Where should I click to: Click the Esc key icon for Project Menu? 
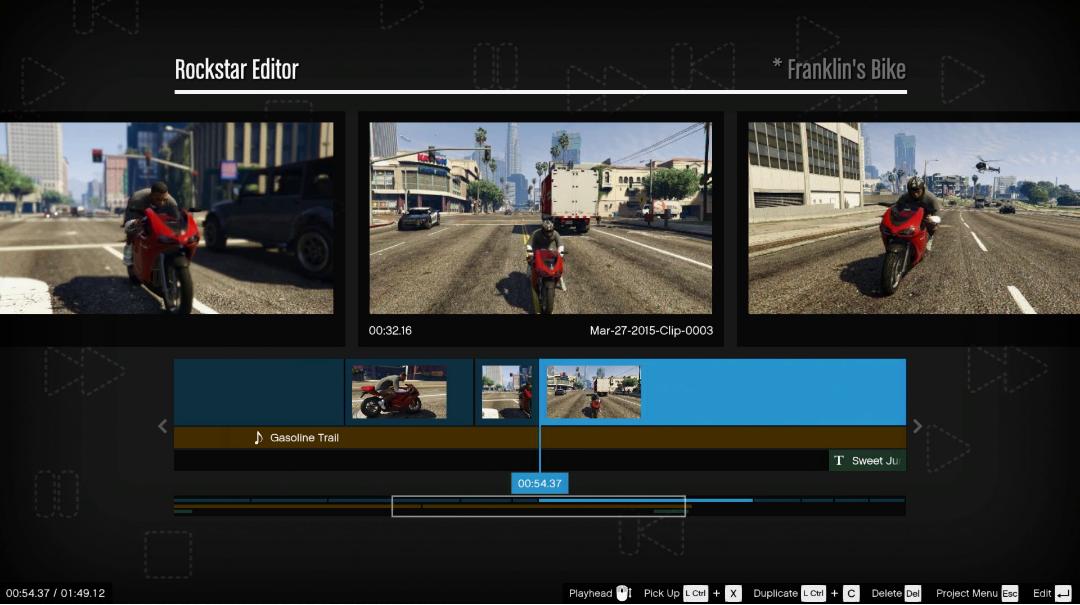[1010, 593]
